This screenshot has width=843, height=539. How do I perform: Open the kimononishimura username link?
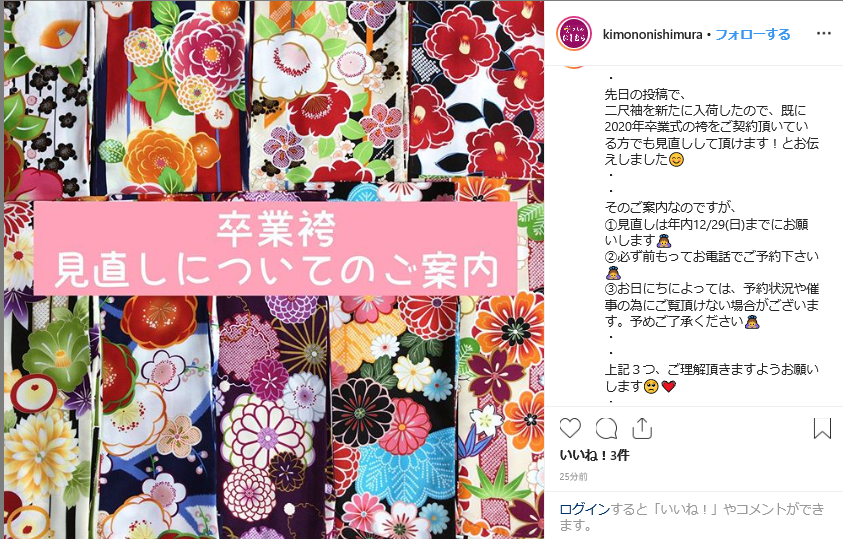pyautogui.click(x=652, y=34)
